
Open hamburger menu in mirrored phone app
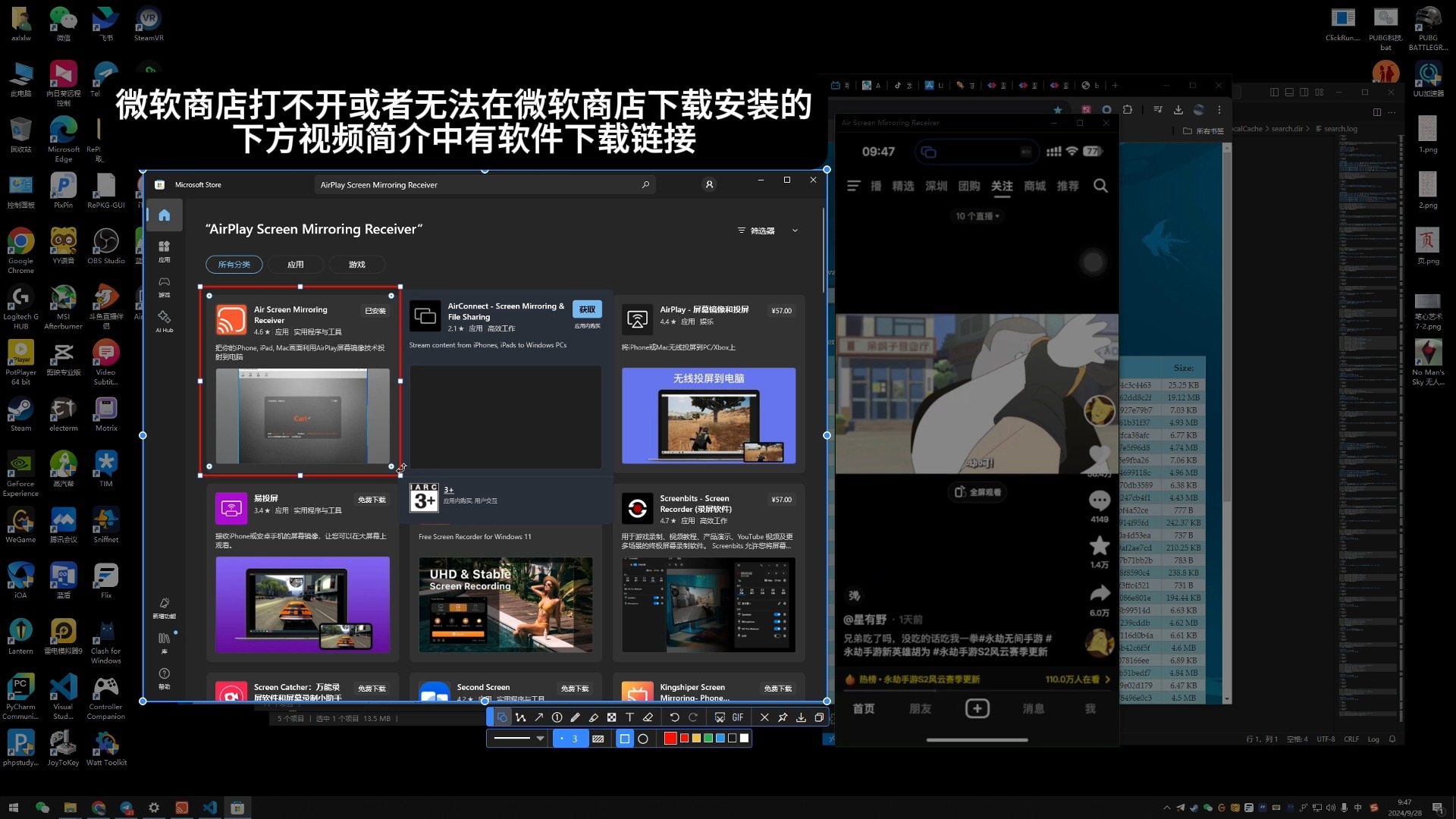(x=853, y=186)
